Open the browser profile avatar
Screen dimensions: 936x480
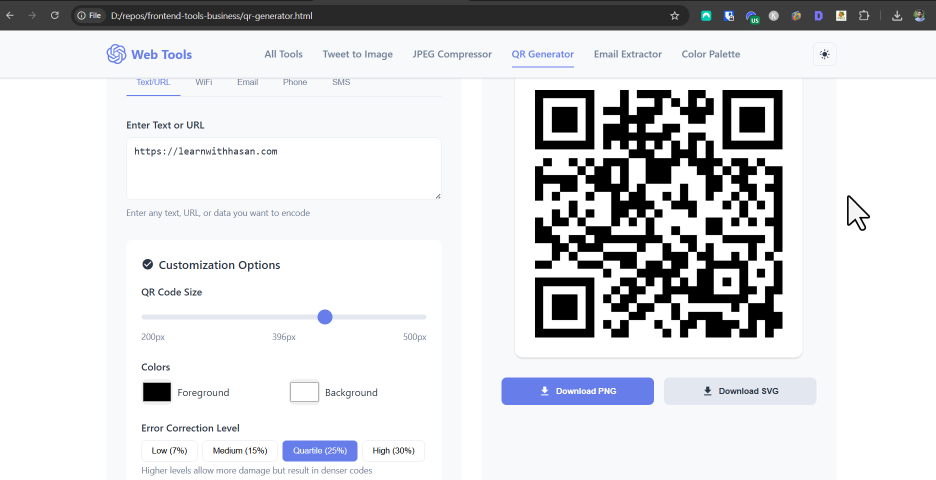pos(919,16)
